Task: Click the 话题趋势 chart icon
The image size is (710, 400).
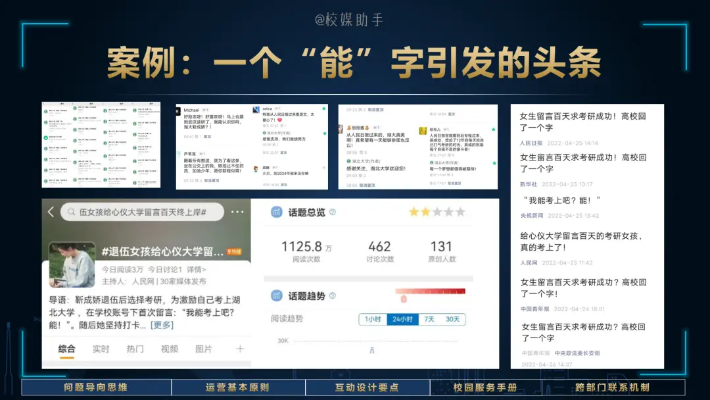Action: [x=277, y=295]
